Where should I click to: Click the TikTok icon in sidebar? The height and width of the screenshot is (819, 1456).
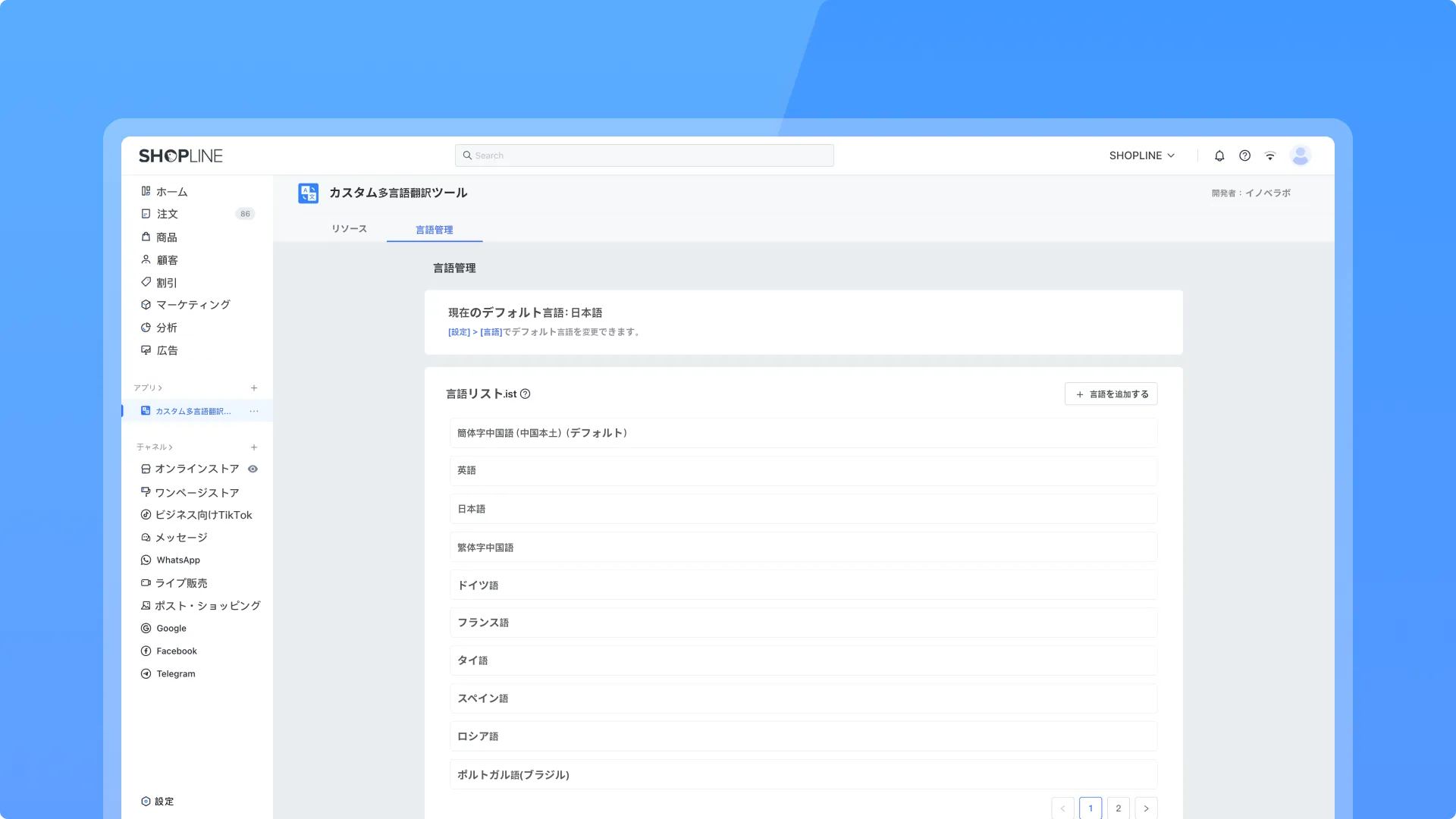click(x=146, y=515)
